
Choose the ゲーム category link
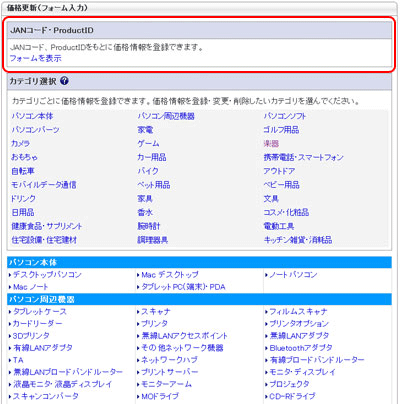[x=148, y=143]
